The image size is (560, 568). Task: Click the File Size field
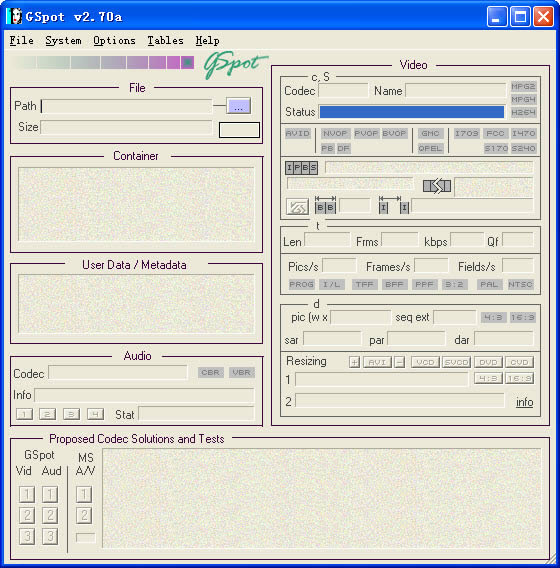[126, 127]
